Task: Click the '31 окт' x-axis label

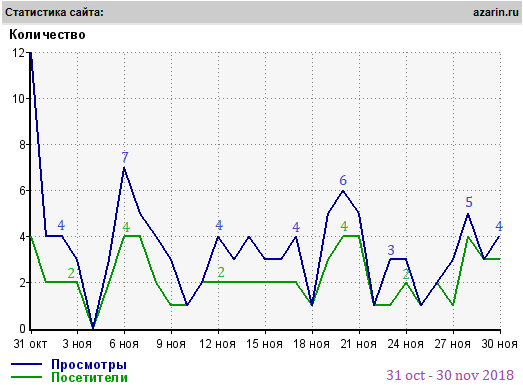Action: point(30,344)
